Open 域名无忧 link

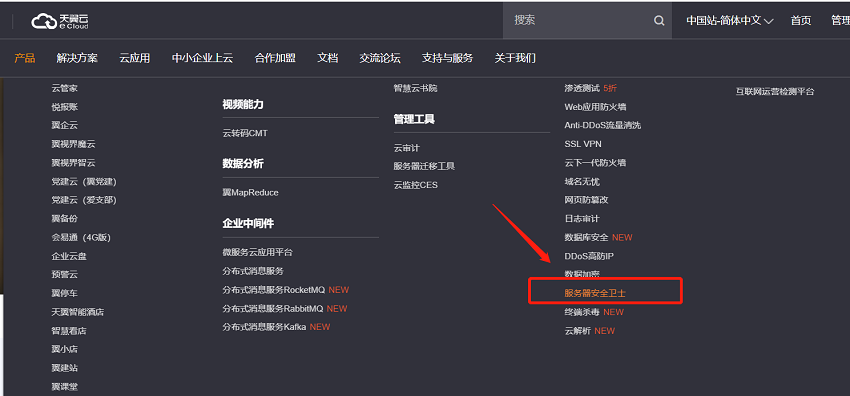pyautogui.click(x=582, y=181)
